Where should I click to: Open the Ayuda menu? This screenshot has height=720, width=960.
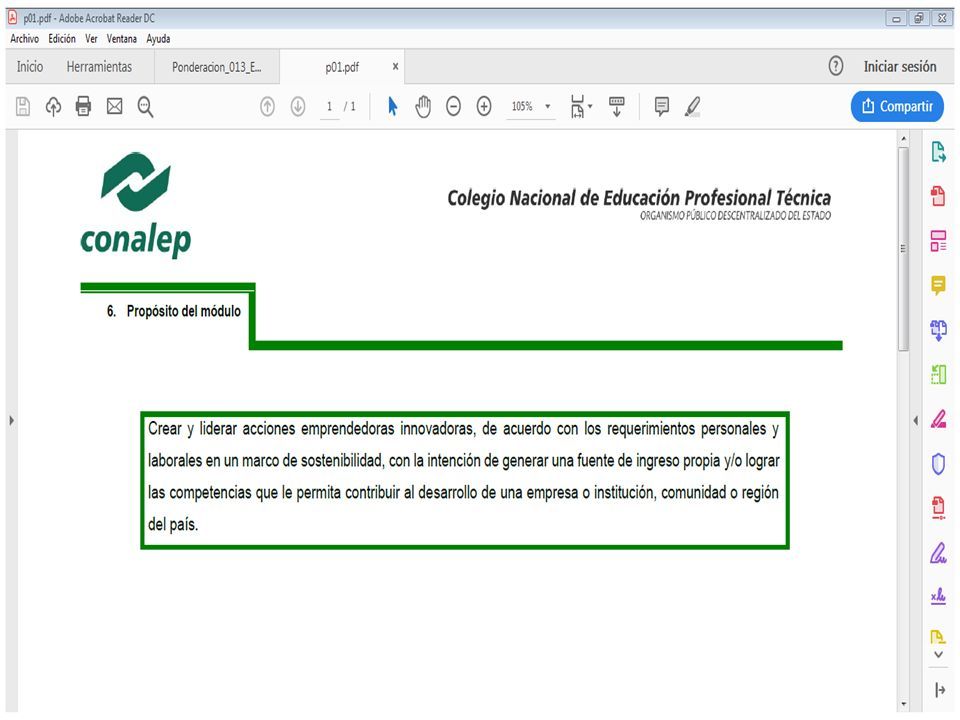(158, 39)
